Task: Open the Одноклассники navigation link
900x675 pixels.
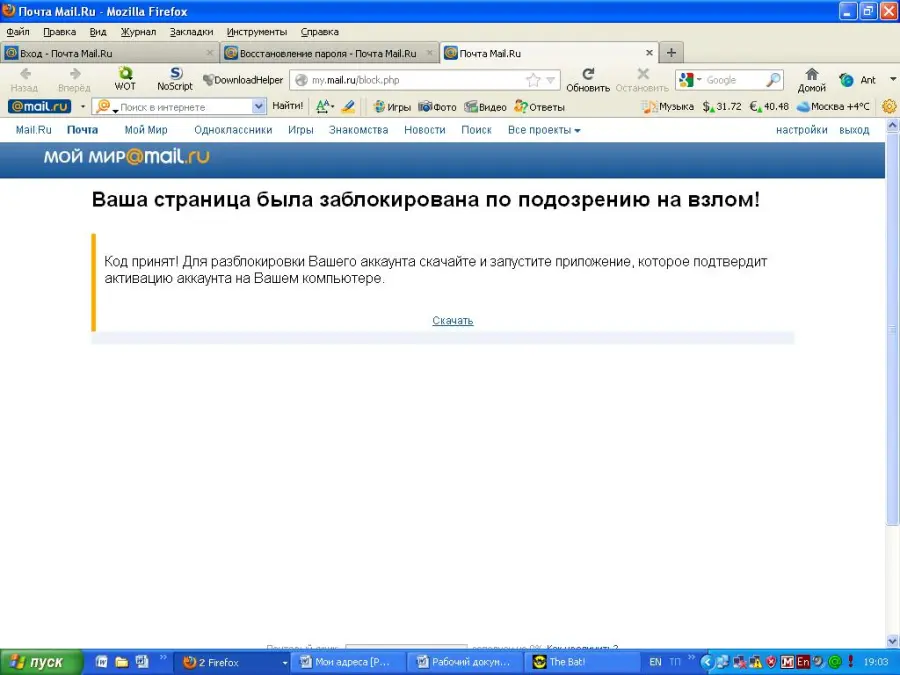Action: click(x=233, y=130)
